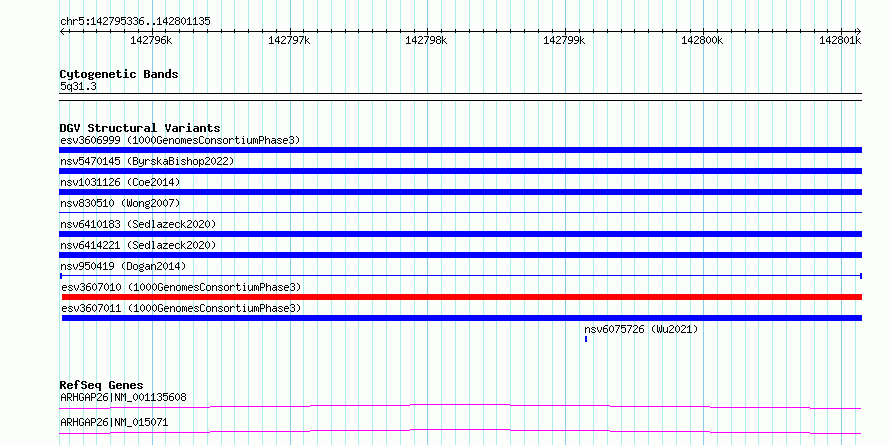Open variant label esv3606999
This screenshot has height=445, width=890.
[x=180, y=140]
